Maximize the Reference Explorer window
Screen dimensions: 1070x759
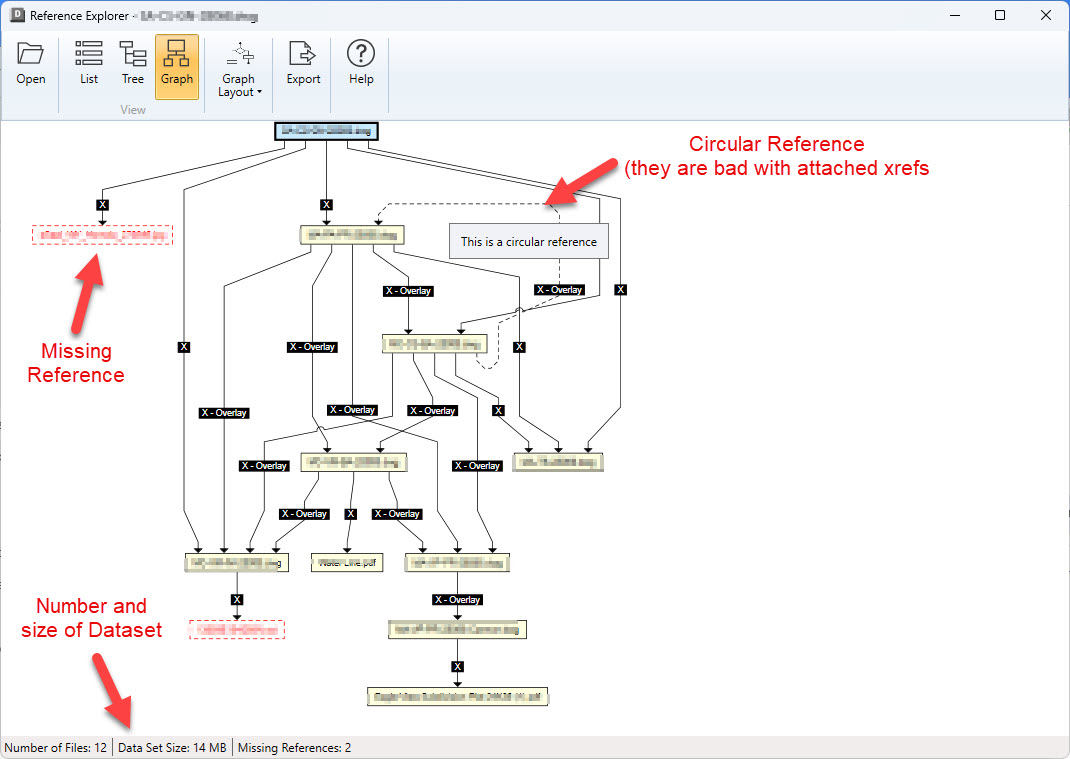coord(1000,16)
